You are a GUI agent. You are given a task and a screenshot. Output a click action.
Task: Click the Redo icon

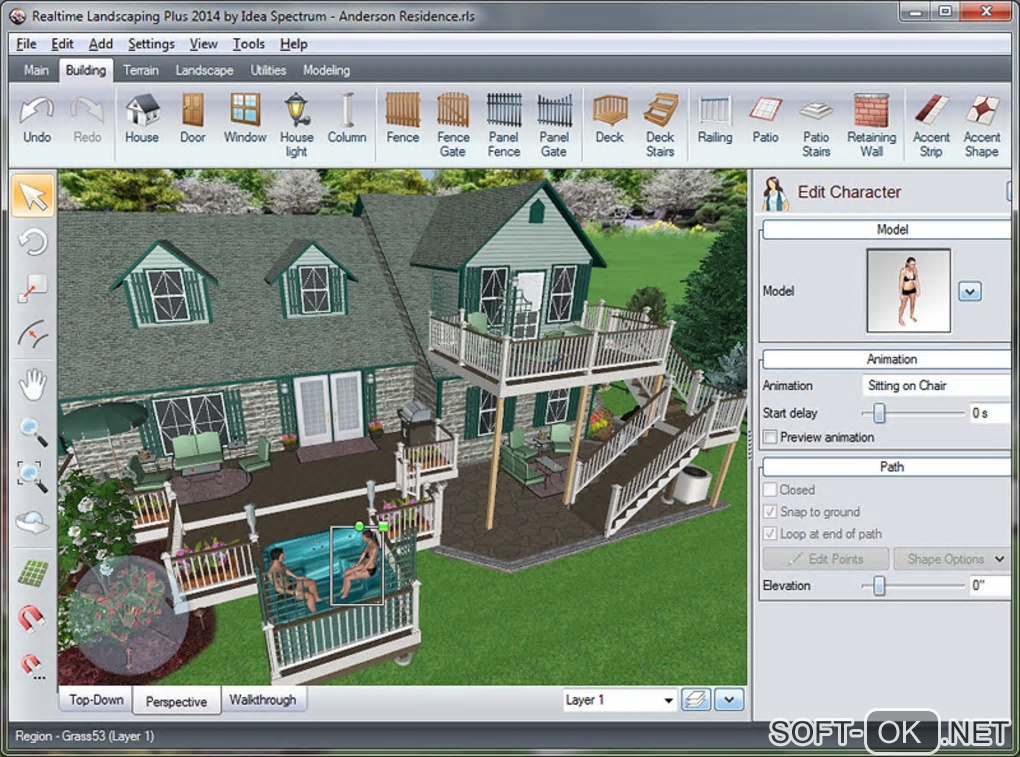[x=87, y=119]
